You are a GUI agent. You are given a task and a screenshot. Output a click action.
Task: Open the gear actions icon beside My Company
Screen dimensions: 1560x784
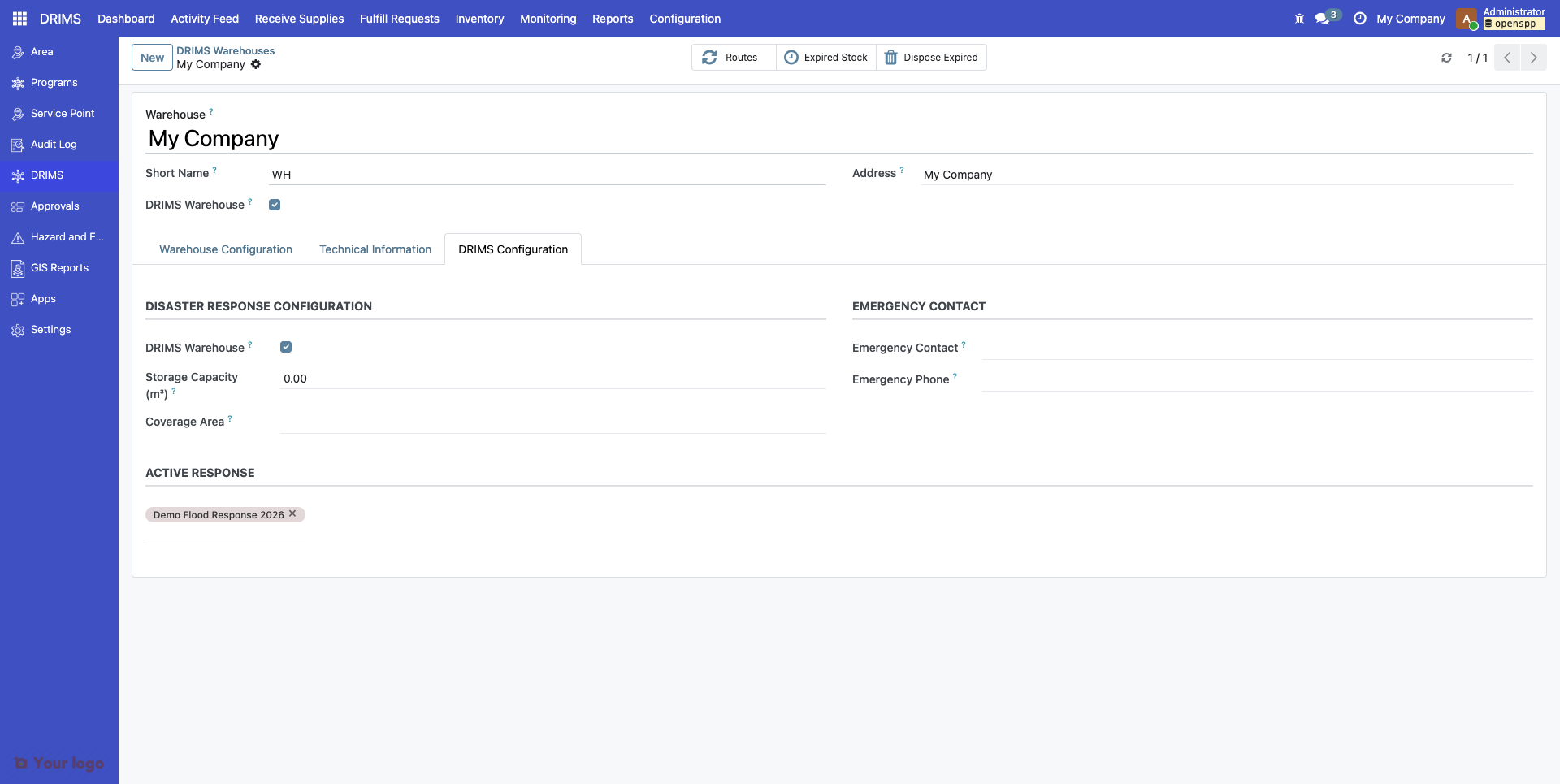coord(256,64)
